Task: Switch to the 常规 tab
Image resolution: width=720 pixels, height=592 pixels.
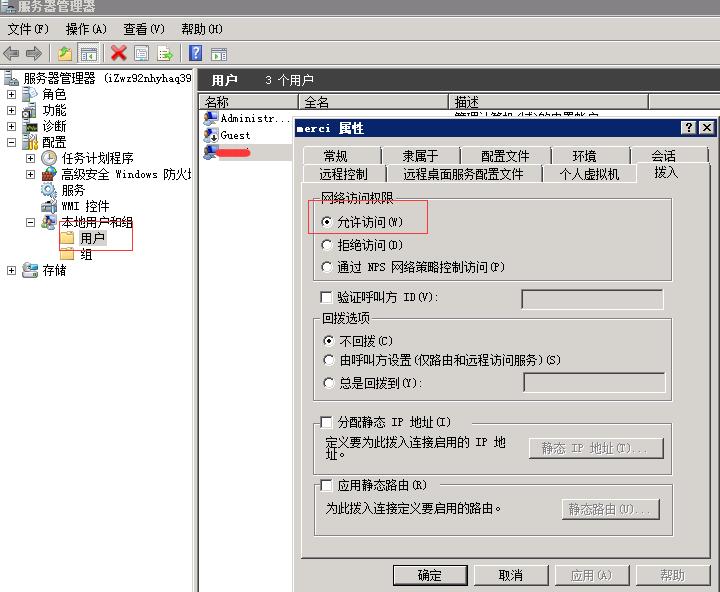Action: point(342,156)
